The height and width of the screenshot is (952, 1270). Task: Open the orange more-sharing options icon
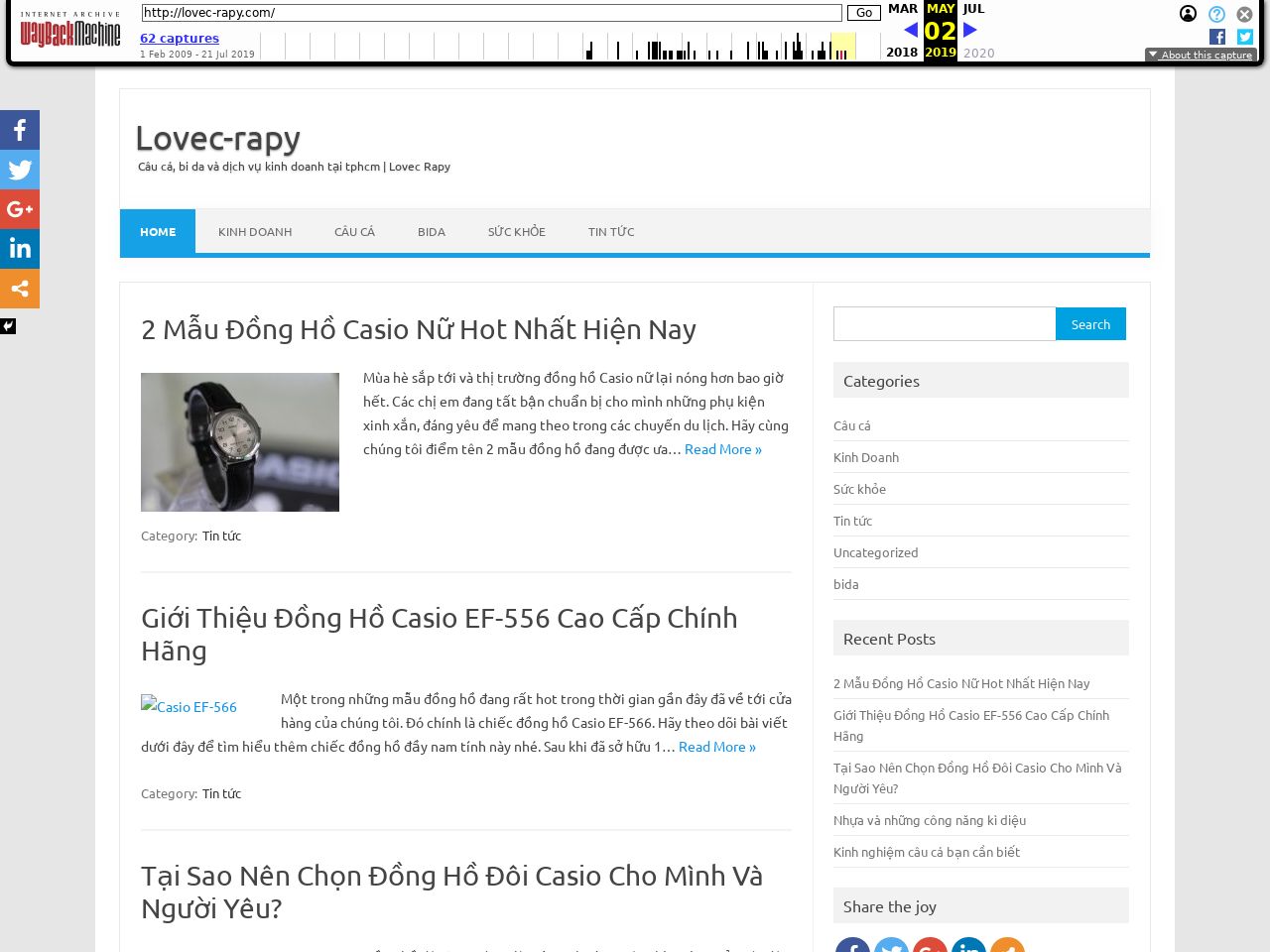(20, 289)
